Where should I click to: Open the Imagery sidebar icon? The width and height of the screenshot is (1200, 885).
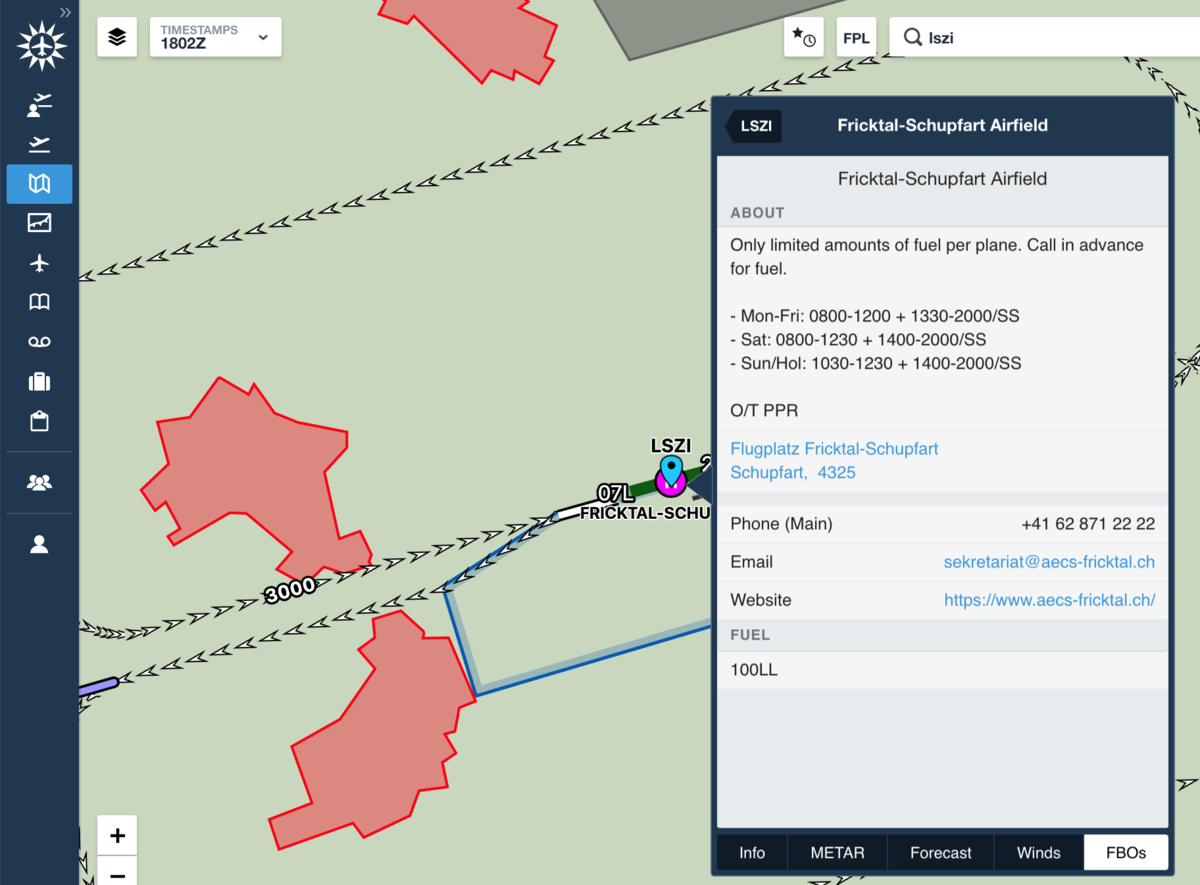pos(39,223)
